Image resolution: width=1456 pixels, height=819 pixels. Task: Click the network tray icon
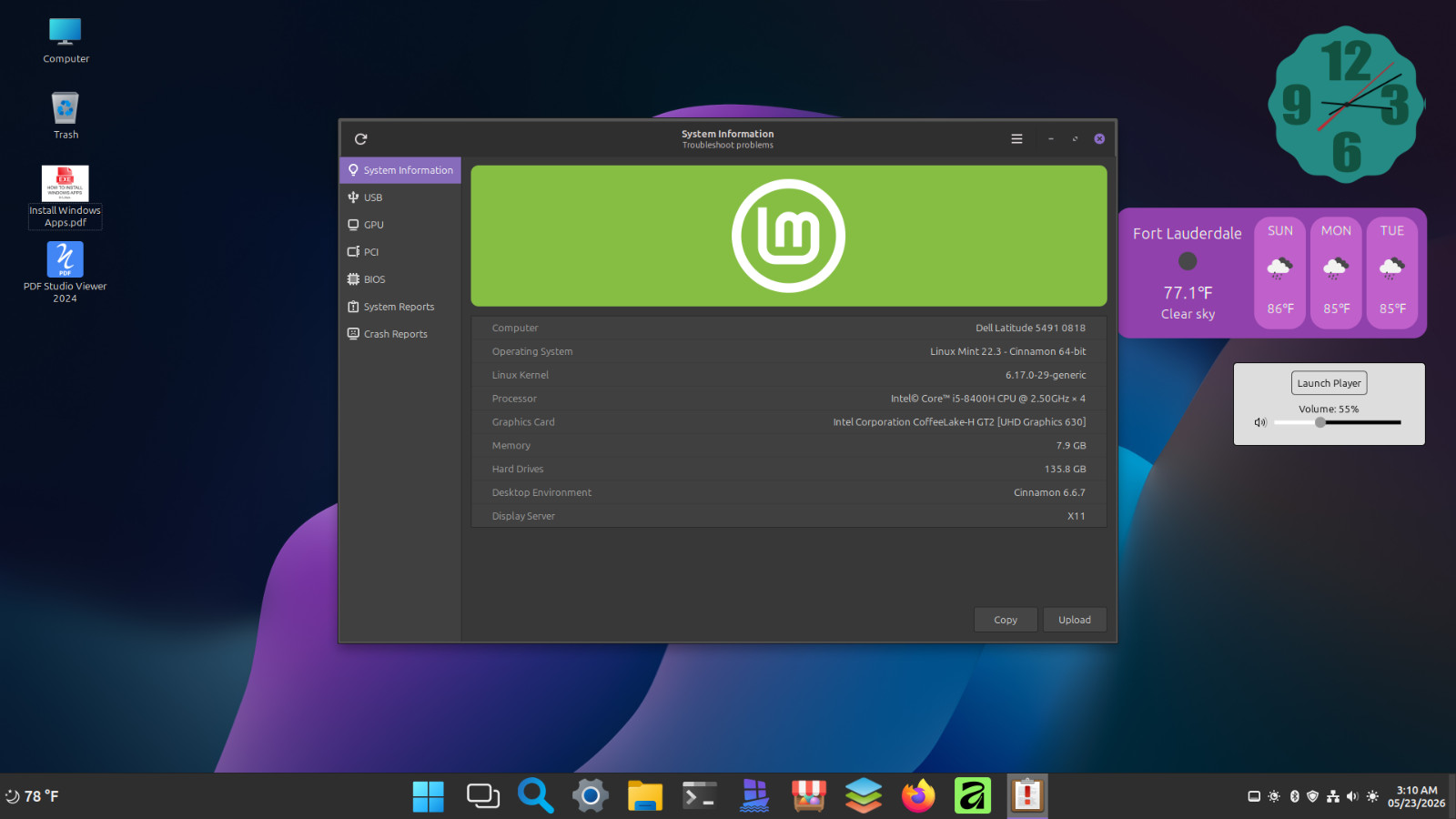point(1332,796)
